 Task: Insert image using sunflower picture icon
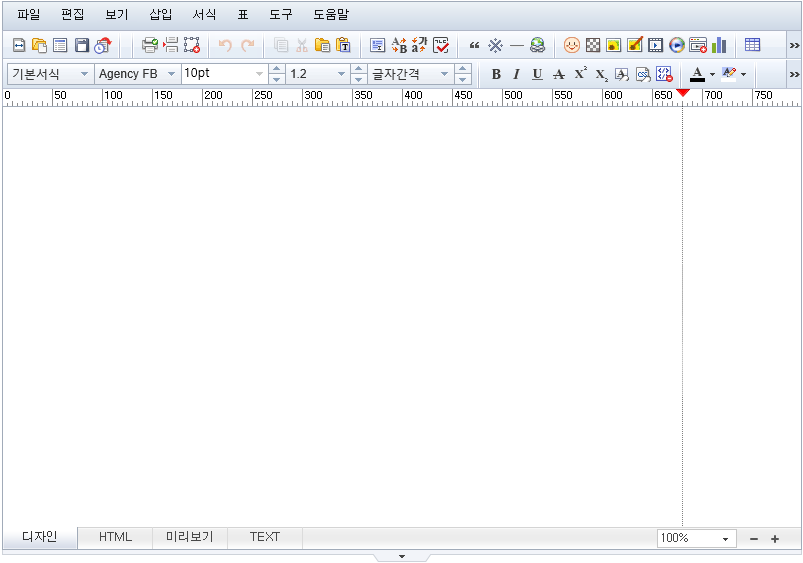pos(614,46)
